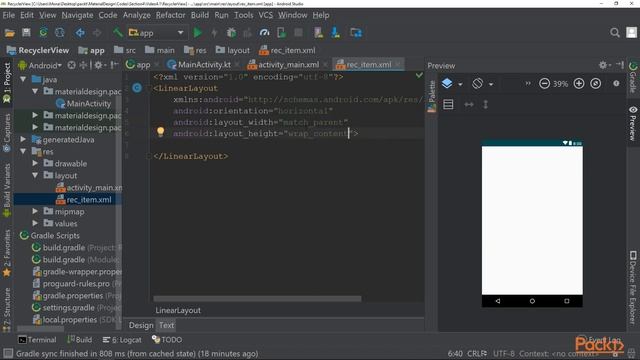Toggle the Structure tool window
Screen dimensions: 640x360
click(x=7, y=309)
